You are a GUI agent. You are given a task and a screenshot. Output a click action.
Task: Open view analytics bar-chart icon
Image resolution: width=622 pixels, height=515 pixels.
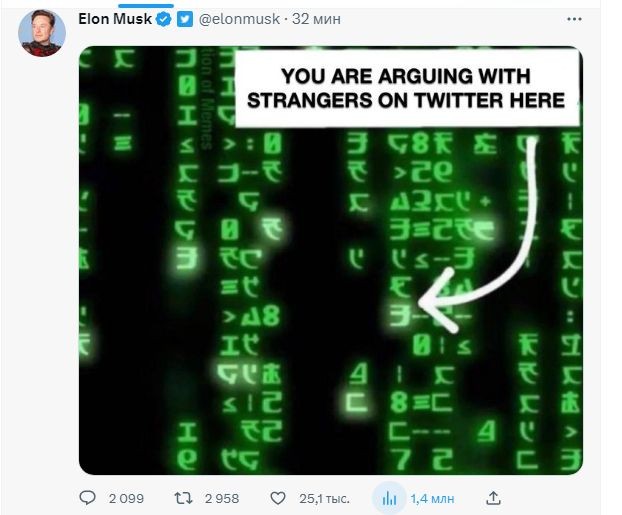click(x=389, y=497)
